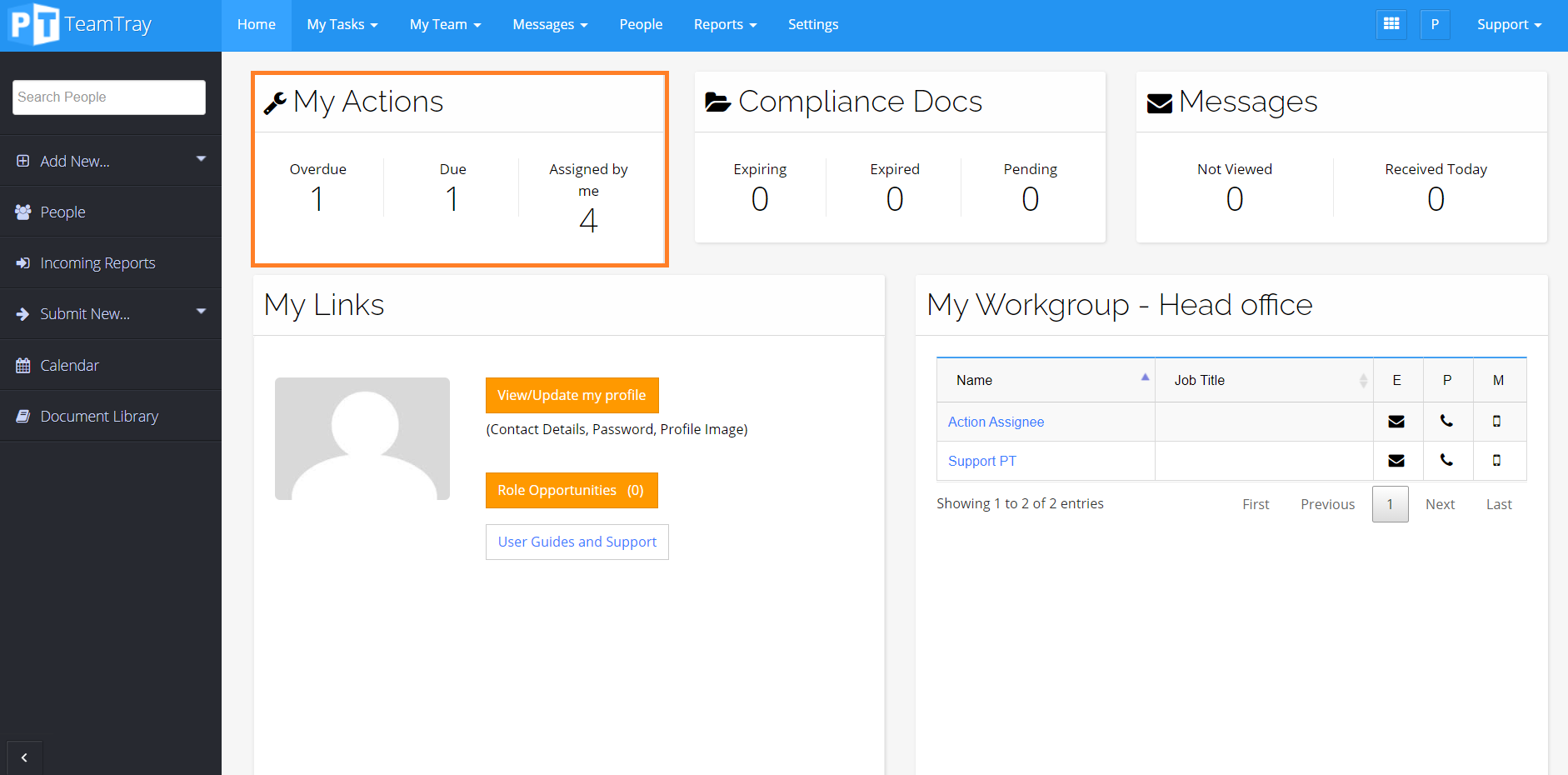
Task: Switch to the Reports menu
Action: click(x=724, y=24)
